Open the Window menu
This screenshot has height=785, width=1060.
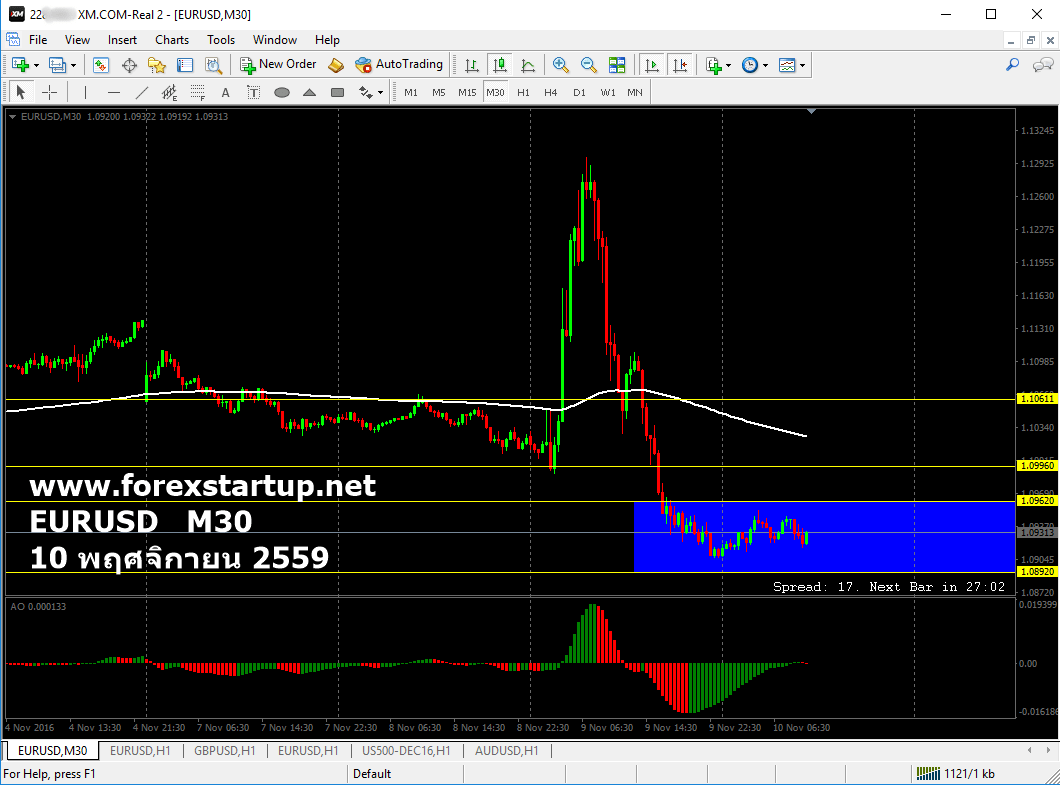tap(274, 40)
